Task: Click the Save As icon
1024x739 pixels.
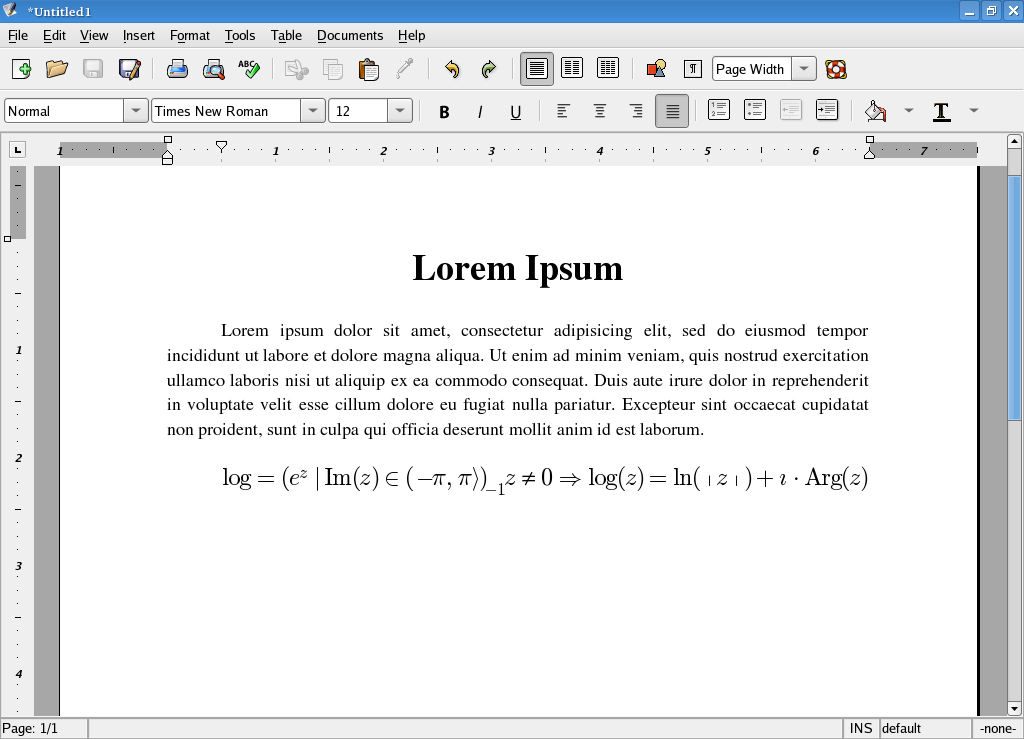Action: [129, 69]
